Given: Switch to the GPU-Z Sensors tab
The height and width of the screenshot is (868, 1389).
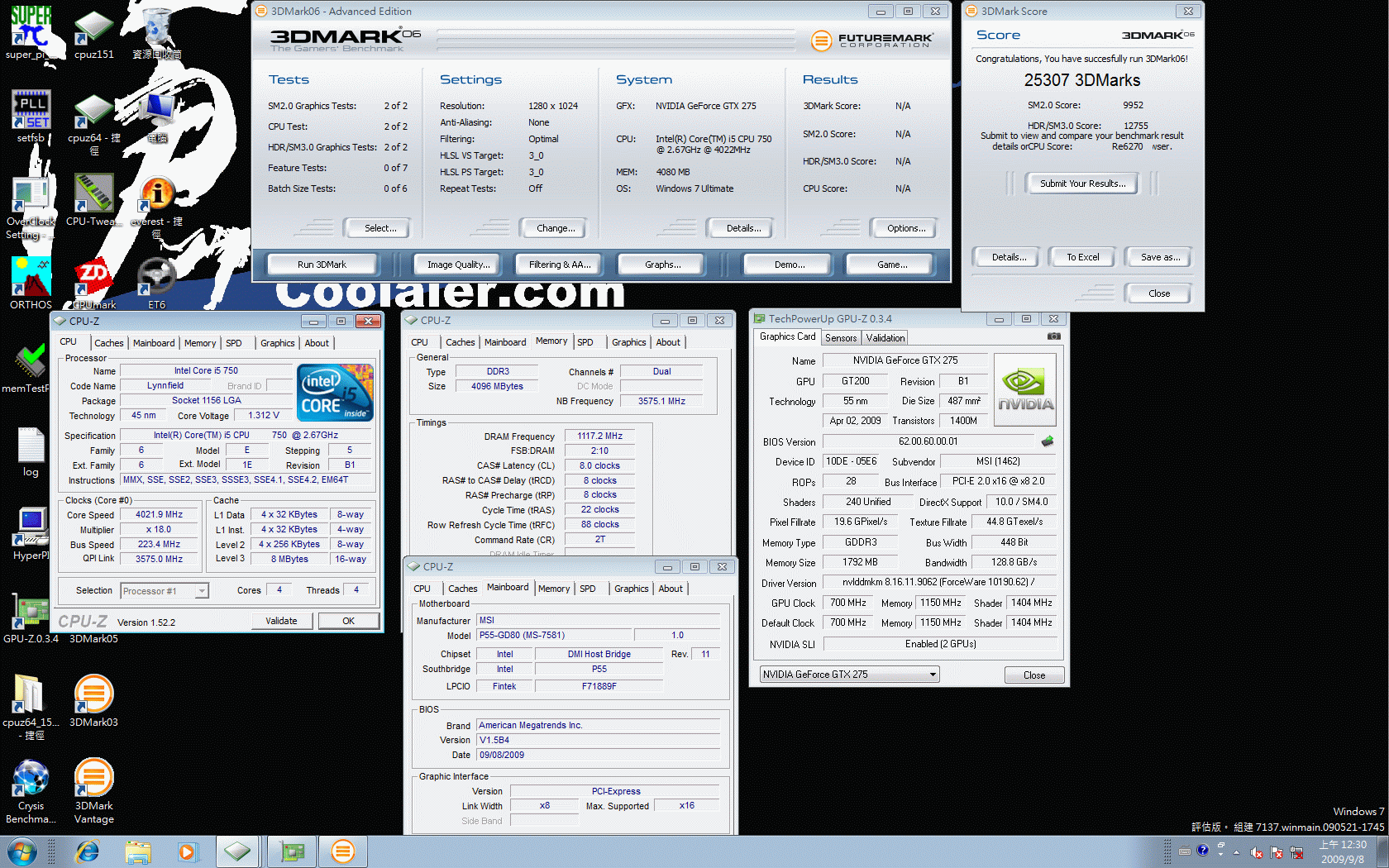Looking at the screenshot, I should coord(841,338).
